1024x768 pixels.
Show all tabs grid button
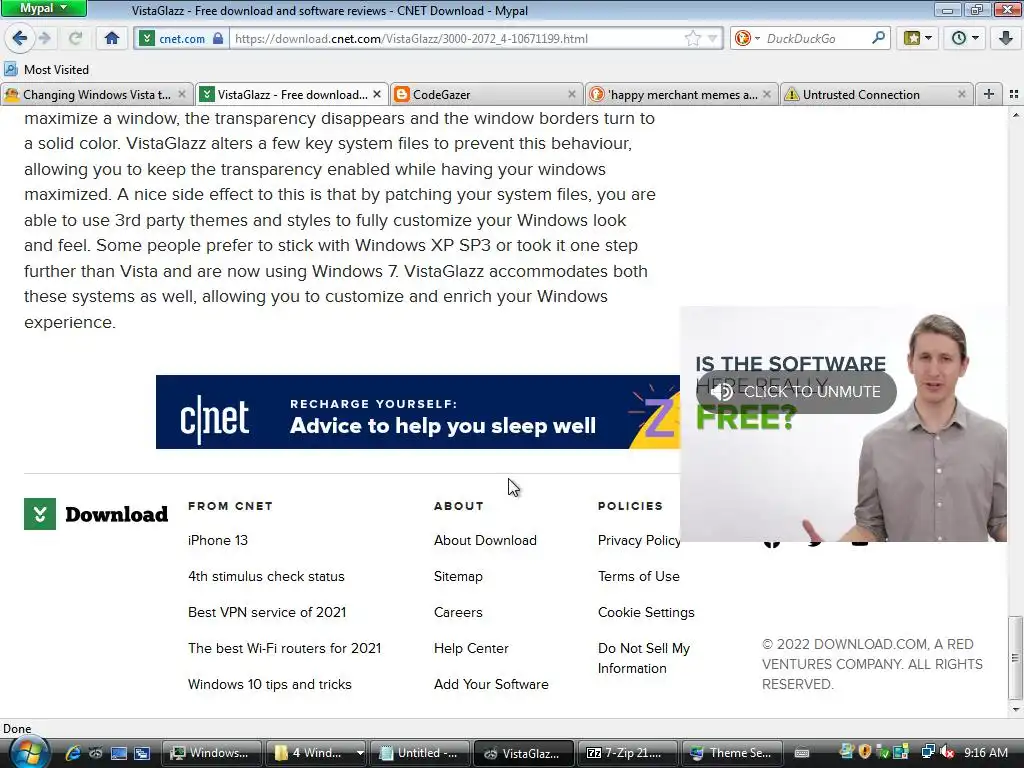tap(1014, 95)
